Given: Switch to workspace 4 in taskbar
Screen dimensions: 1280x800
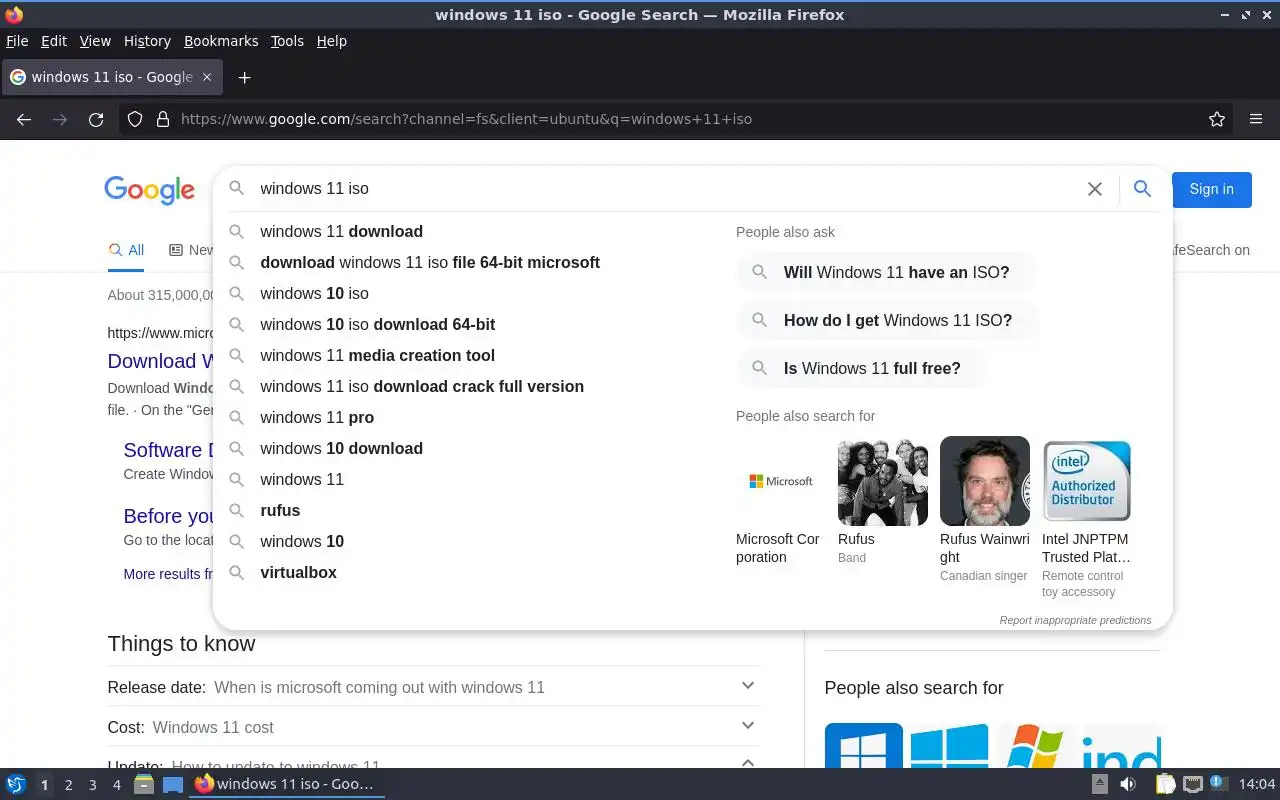Looking at the screenshot, I should 116,785.
